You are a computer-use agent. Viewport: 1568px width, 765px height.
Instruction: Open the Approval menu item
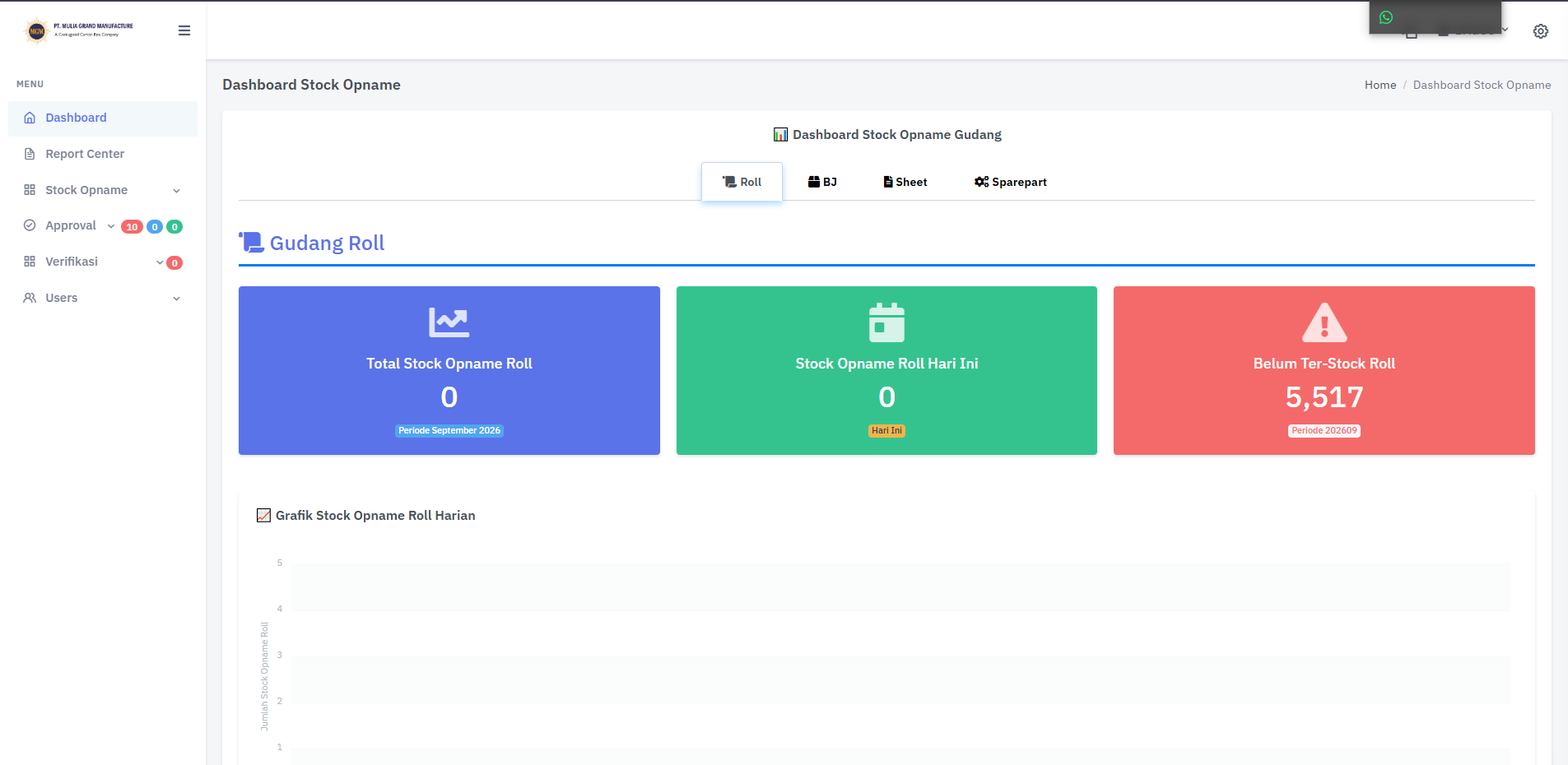pyautogui.click(x=103, y=225)
